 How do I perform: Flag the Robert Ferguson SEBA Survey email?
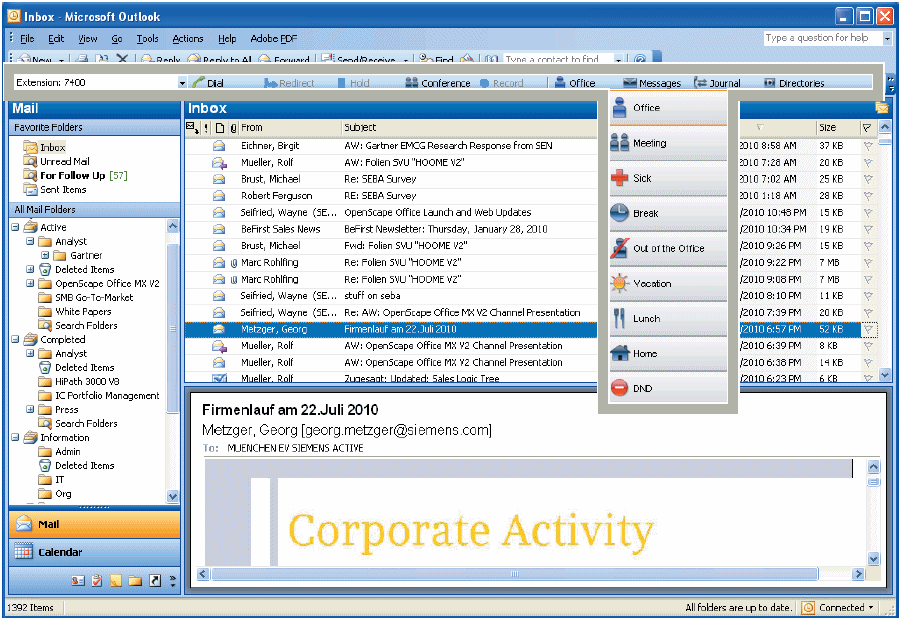pos(868,196)
